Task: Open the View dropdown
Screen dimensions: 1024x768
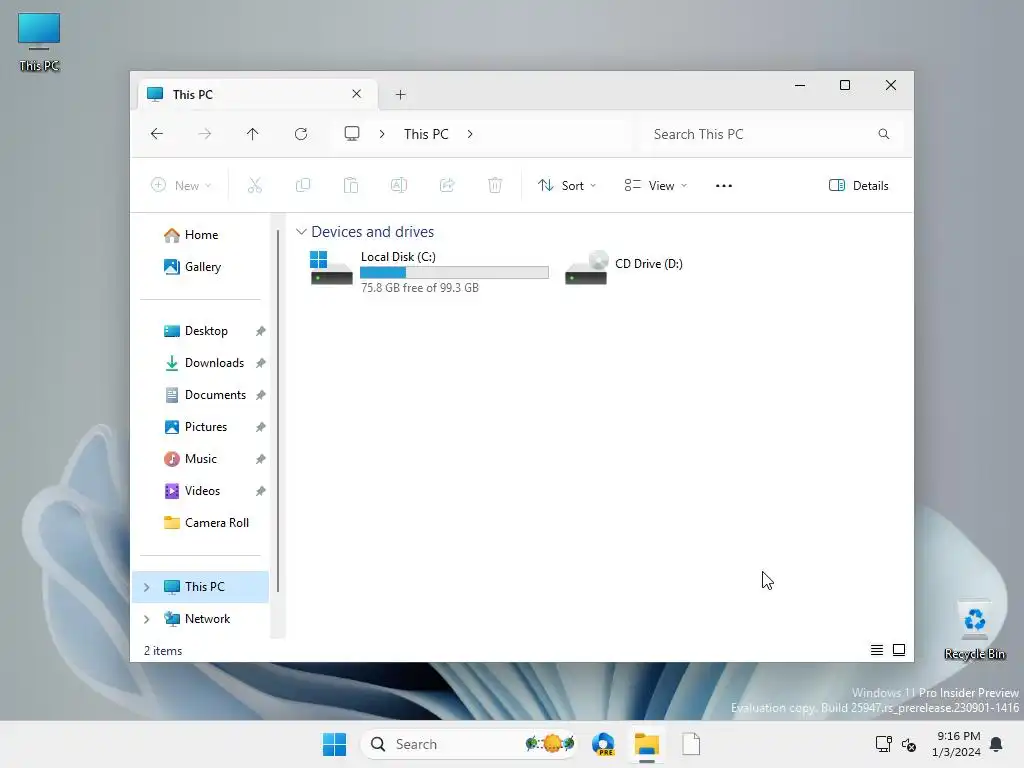Action: pyautogui.click(x=655, y=185)
